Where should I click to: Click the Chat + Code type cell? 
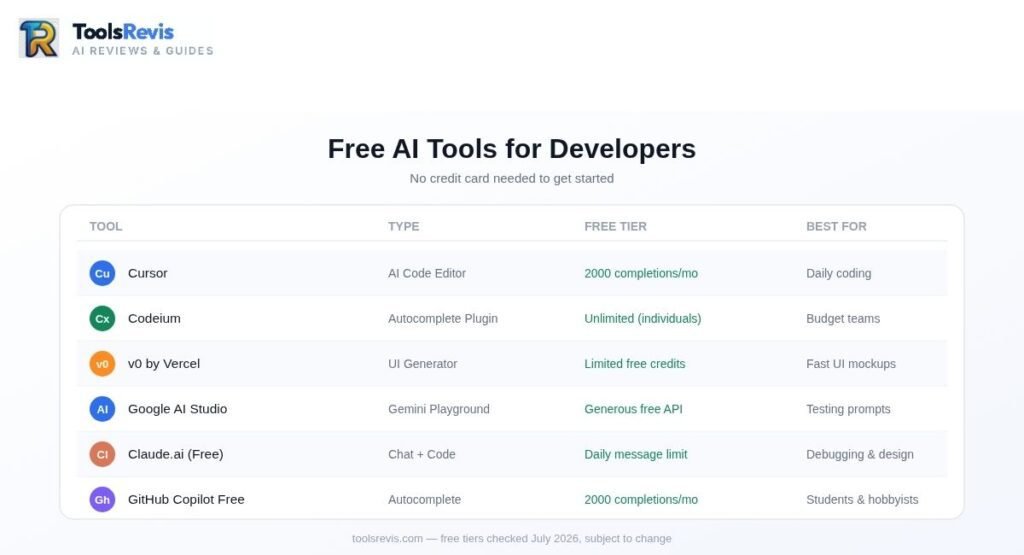pos(422,454)
